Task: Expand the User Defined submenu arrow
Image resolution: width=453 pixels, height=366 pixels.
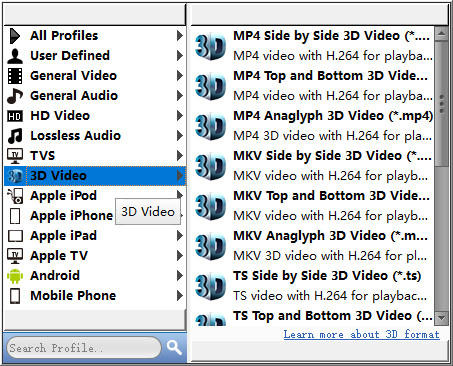Action: [180, 56]
